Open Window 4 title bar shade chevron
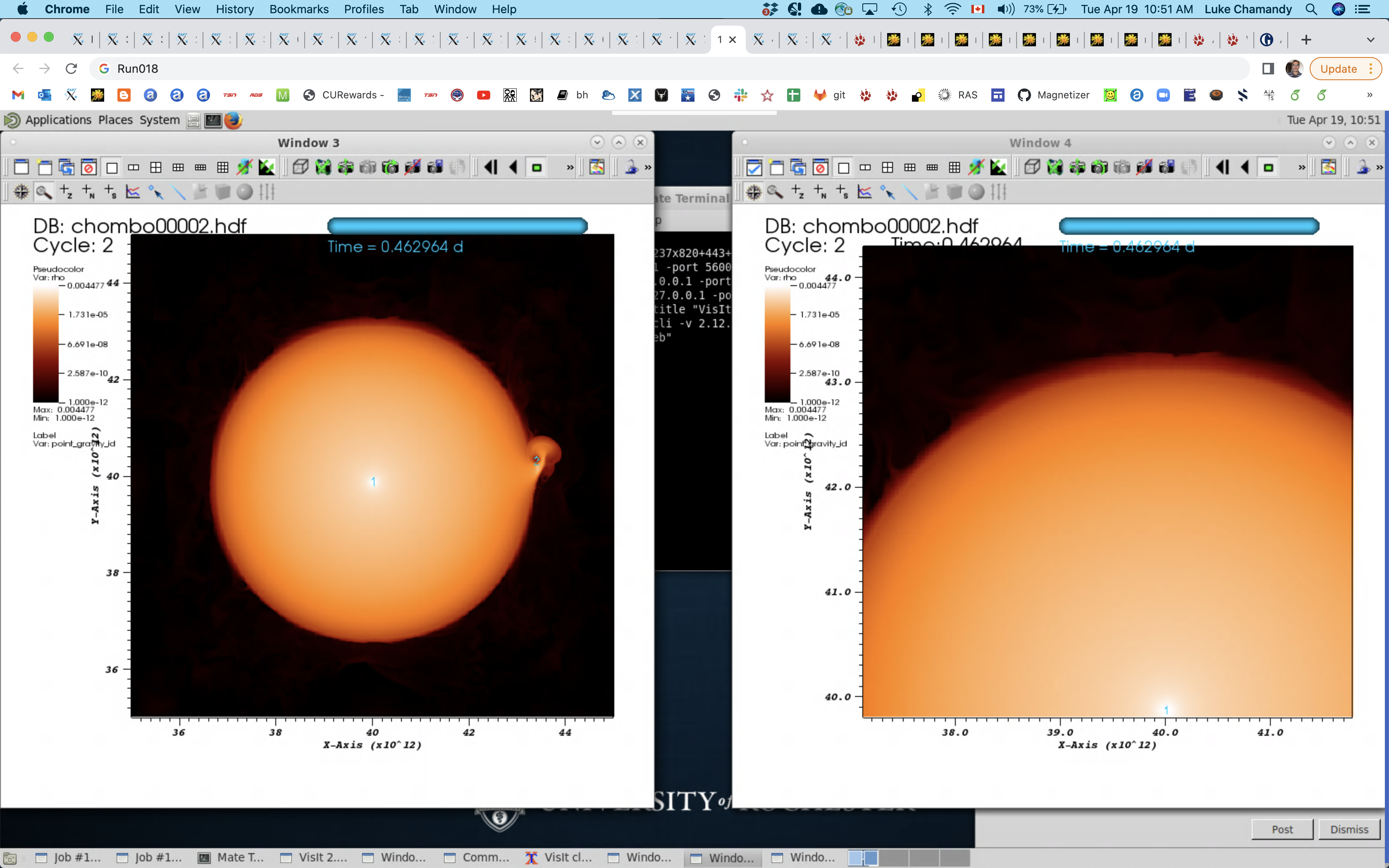 [x=1329, y=142]
